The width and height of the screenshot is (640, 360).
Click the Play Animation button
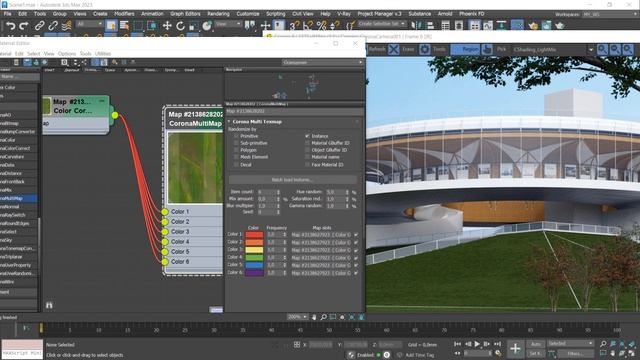coord(477,344)
